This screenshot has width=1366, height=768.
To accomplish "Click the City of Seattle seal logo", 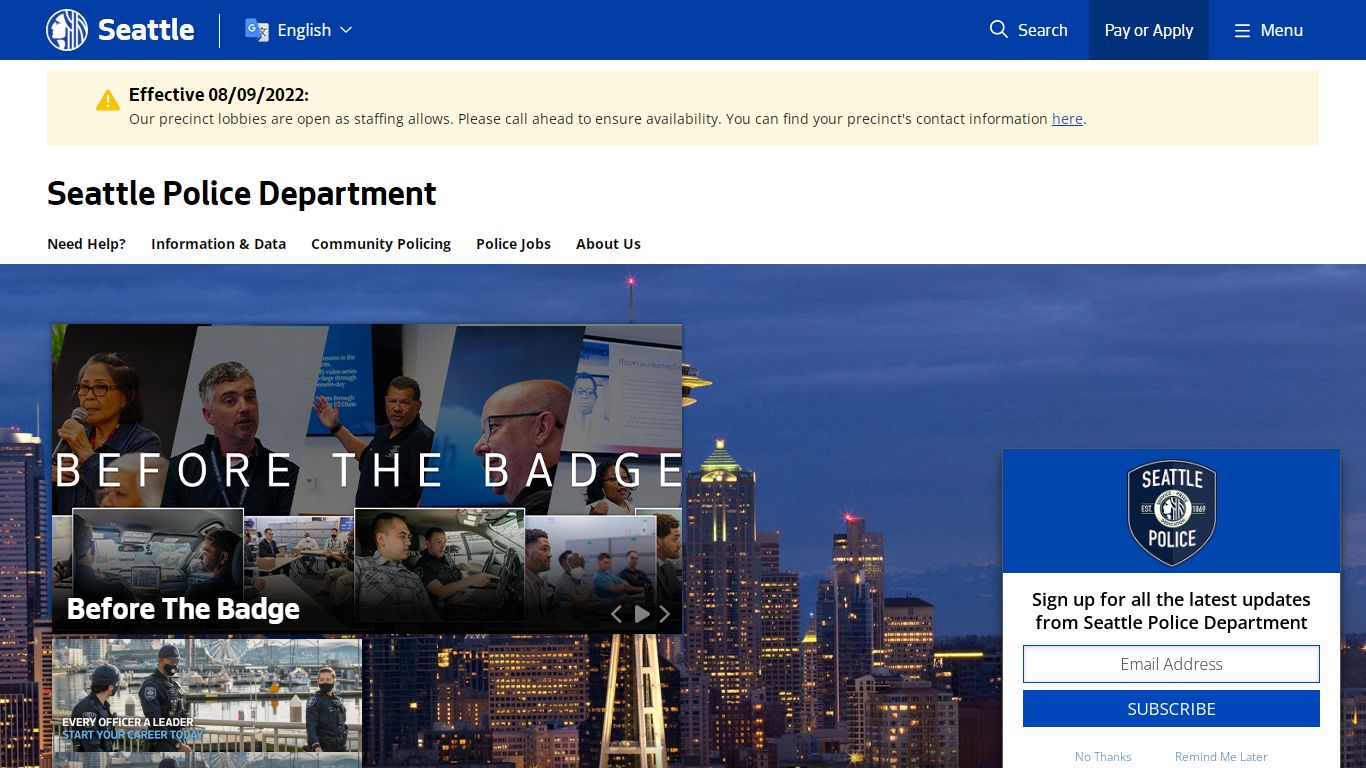I will click(x=67, y=30).
